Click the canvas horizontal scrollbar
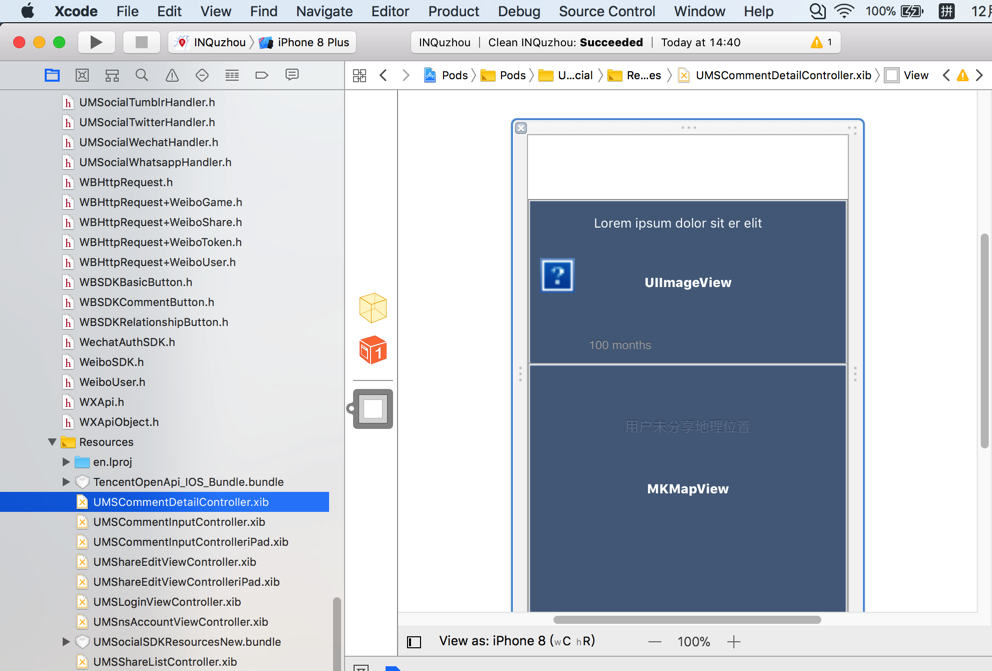This screenshot has width=992, height=671. point(687,620)
